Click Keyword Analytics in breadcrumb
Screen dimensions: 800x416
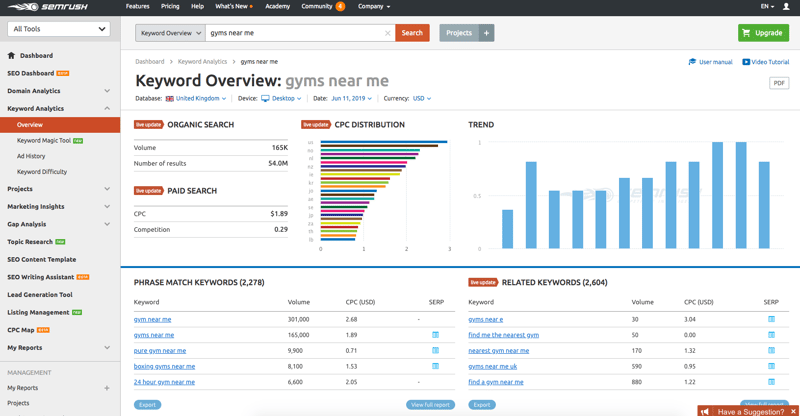[203, 62]
